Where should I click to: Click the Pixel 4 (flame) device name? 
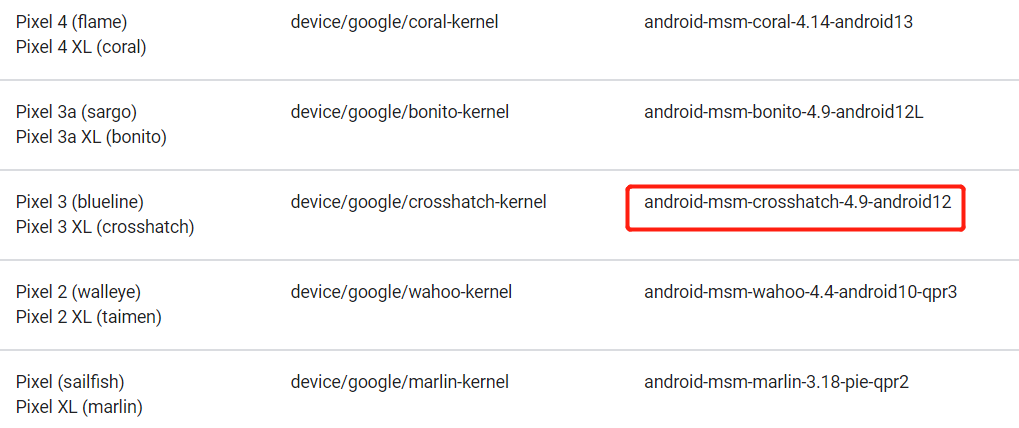[71, 21]
